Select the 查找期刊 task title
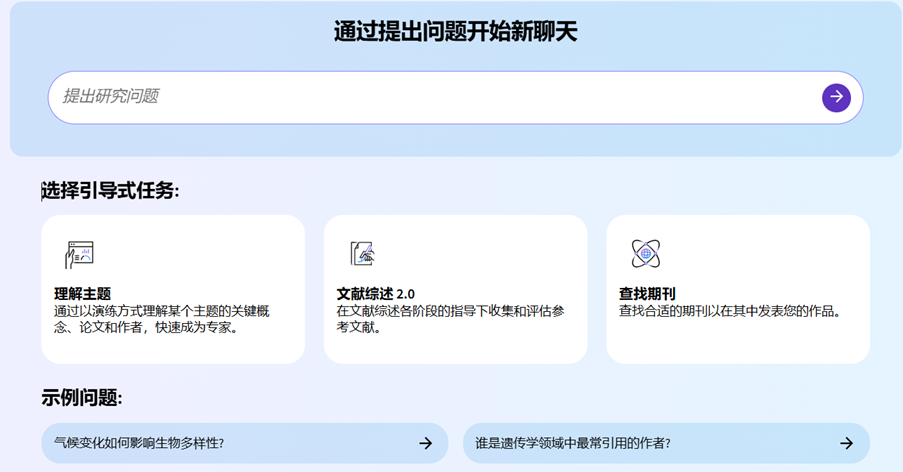This screenshot has width=903, height=472. pos(647,294)
